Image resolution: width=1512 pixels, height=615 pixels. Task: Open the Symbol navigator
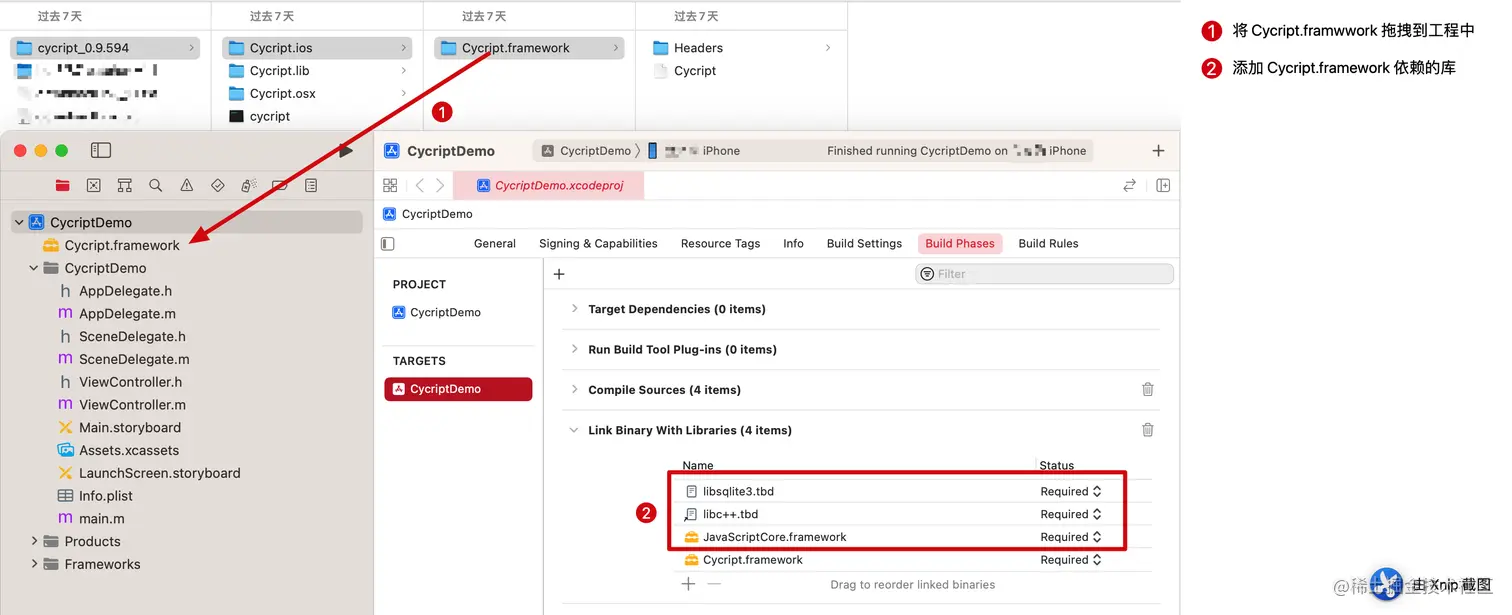[124, 185]
